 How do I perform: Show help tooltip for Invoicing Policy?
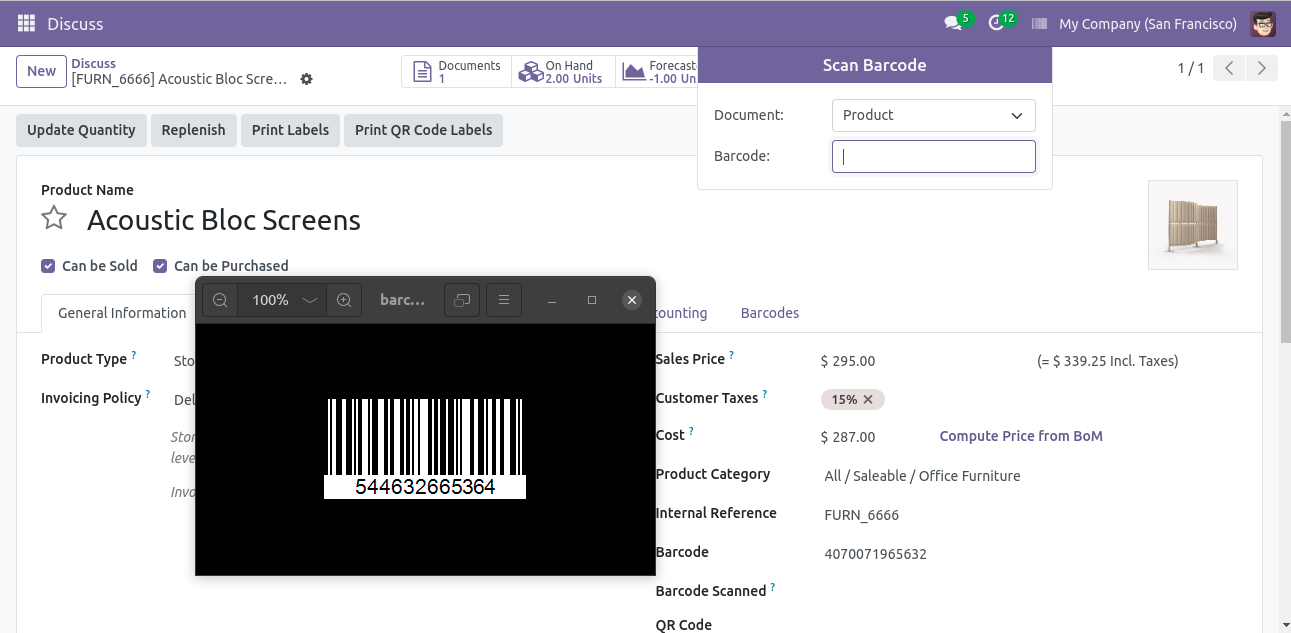pos(148,394)
